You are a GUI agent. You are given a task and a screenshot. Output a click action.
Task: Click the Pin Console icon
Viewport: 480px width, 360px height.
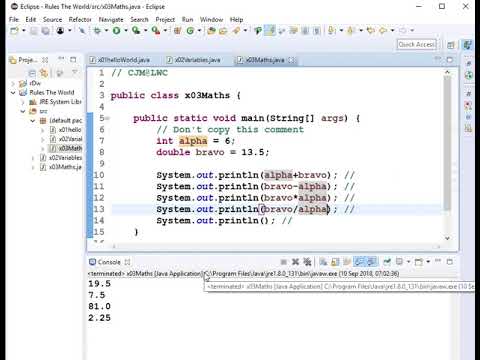(x=387, y=262)
